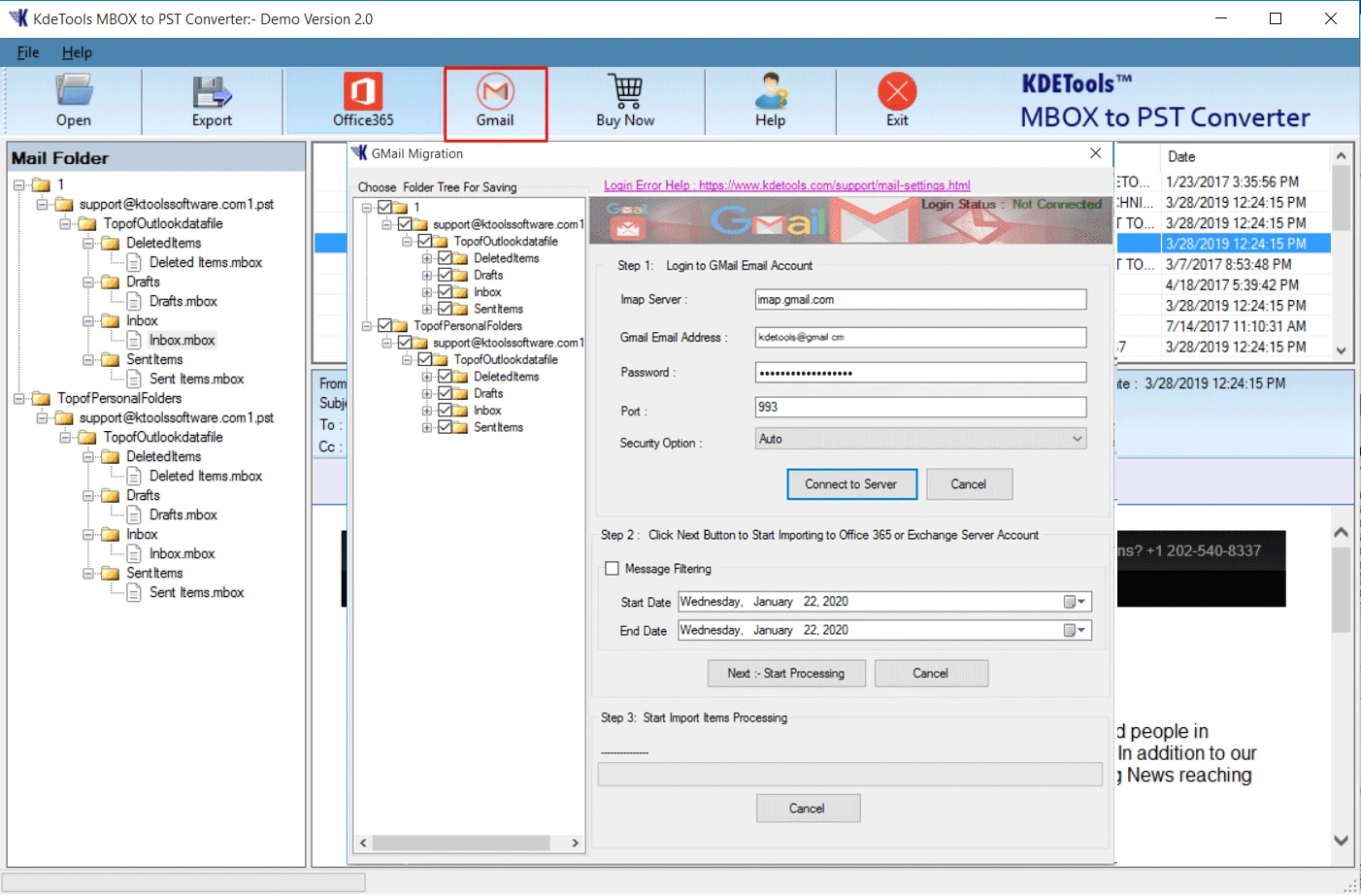Click the Open toolbar icon
The image size is (1361, 896).
(x=74, y=91)
